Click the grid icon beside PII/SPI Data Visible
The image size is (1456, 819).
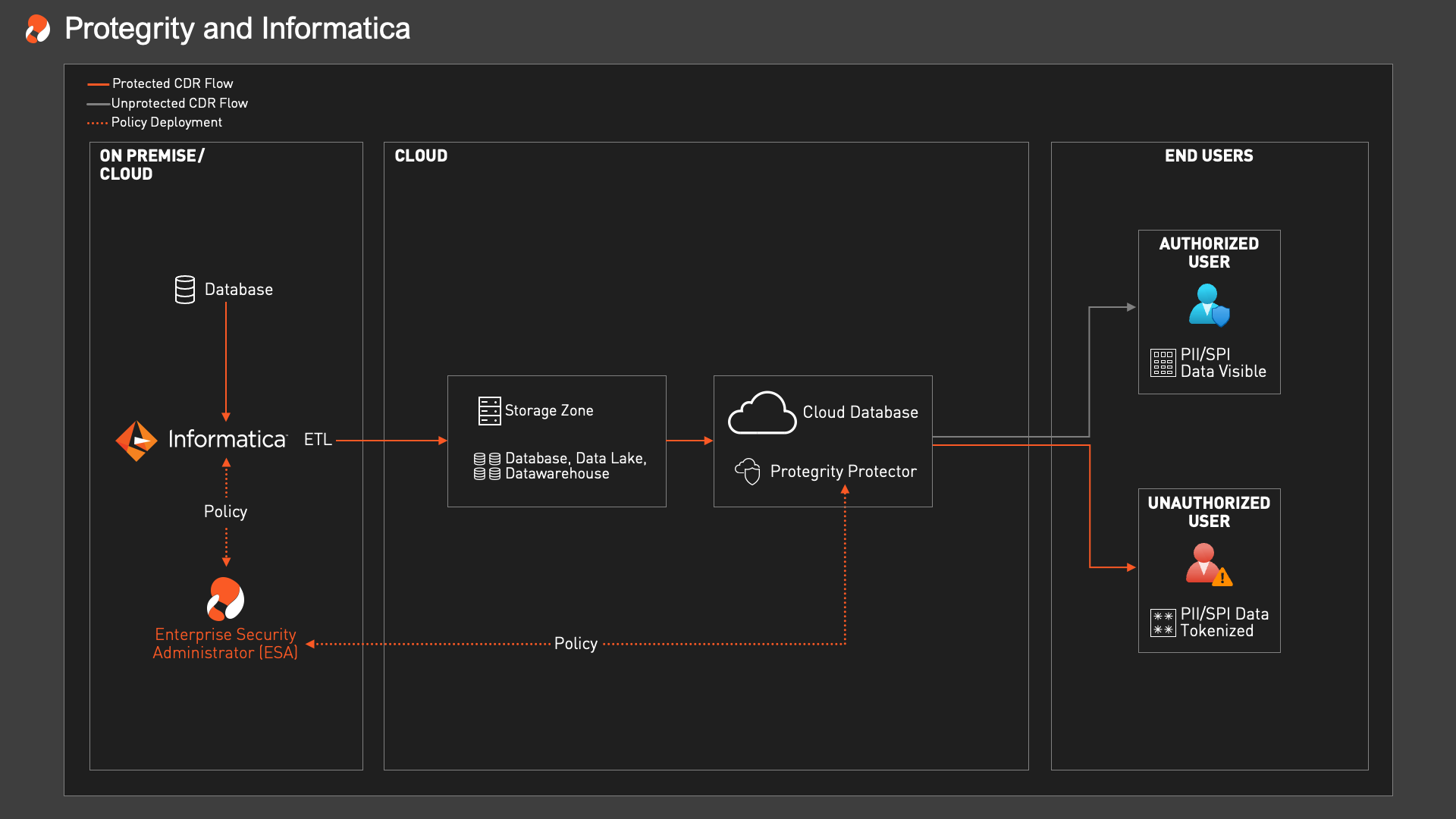pos(1163,363)
